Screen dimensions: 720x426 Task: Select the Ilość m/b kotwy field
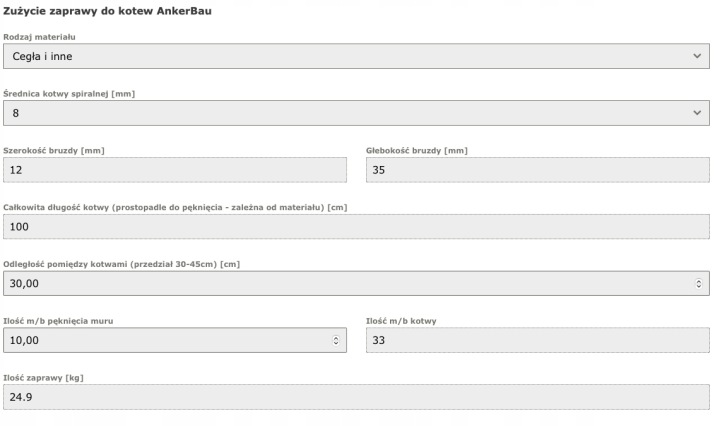point(537,340)
